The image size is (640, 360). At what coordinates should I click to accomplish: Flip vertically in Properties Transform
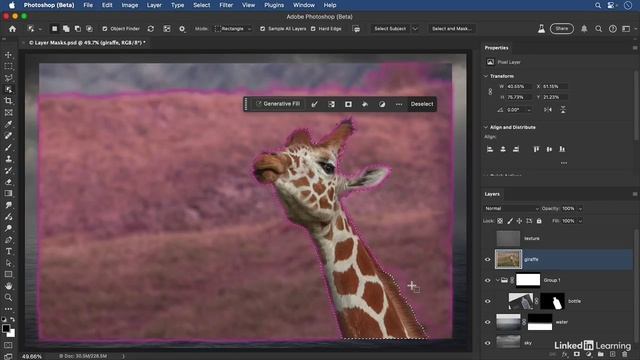(x=563, y=109)
